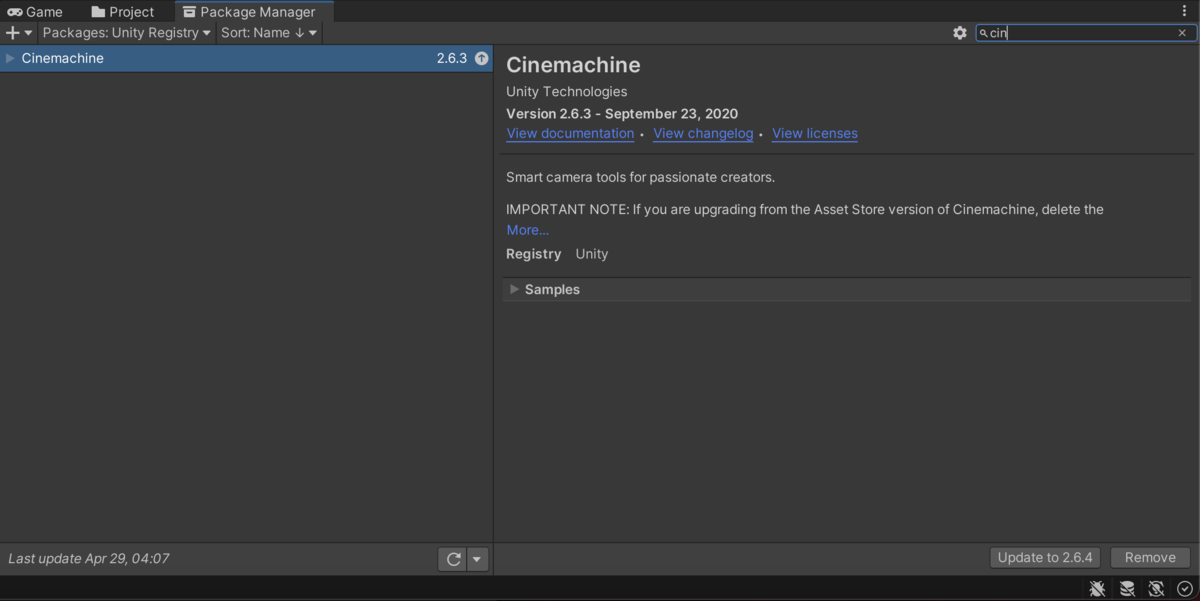Open the refresh options dropdown arrow
Screen dimensions: 1200x601
pyautogui.click(x=478, y=559)
